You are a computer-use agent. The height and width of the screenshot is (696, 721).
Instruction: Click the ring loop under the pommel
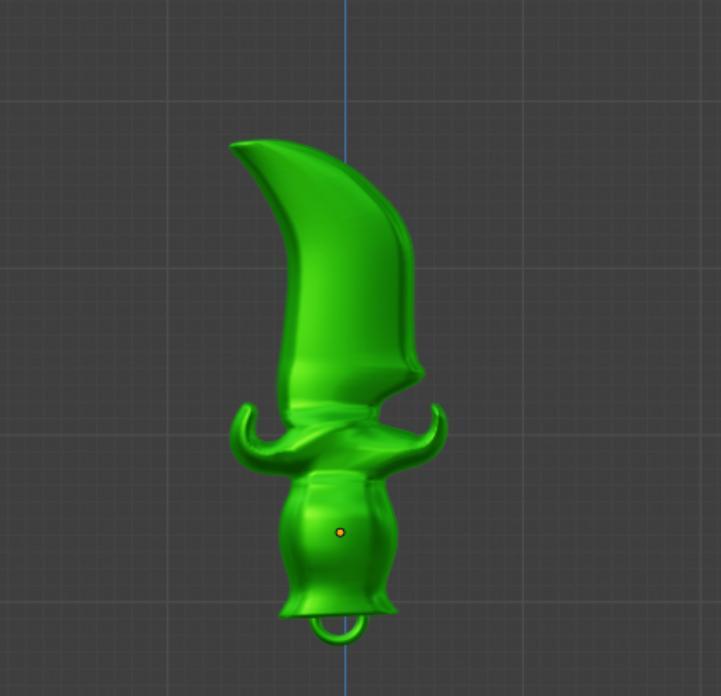pos(340,629)
